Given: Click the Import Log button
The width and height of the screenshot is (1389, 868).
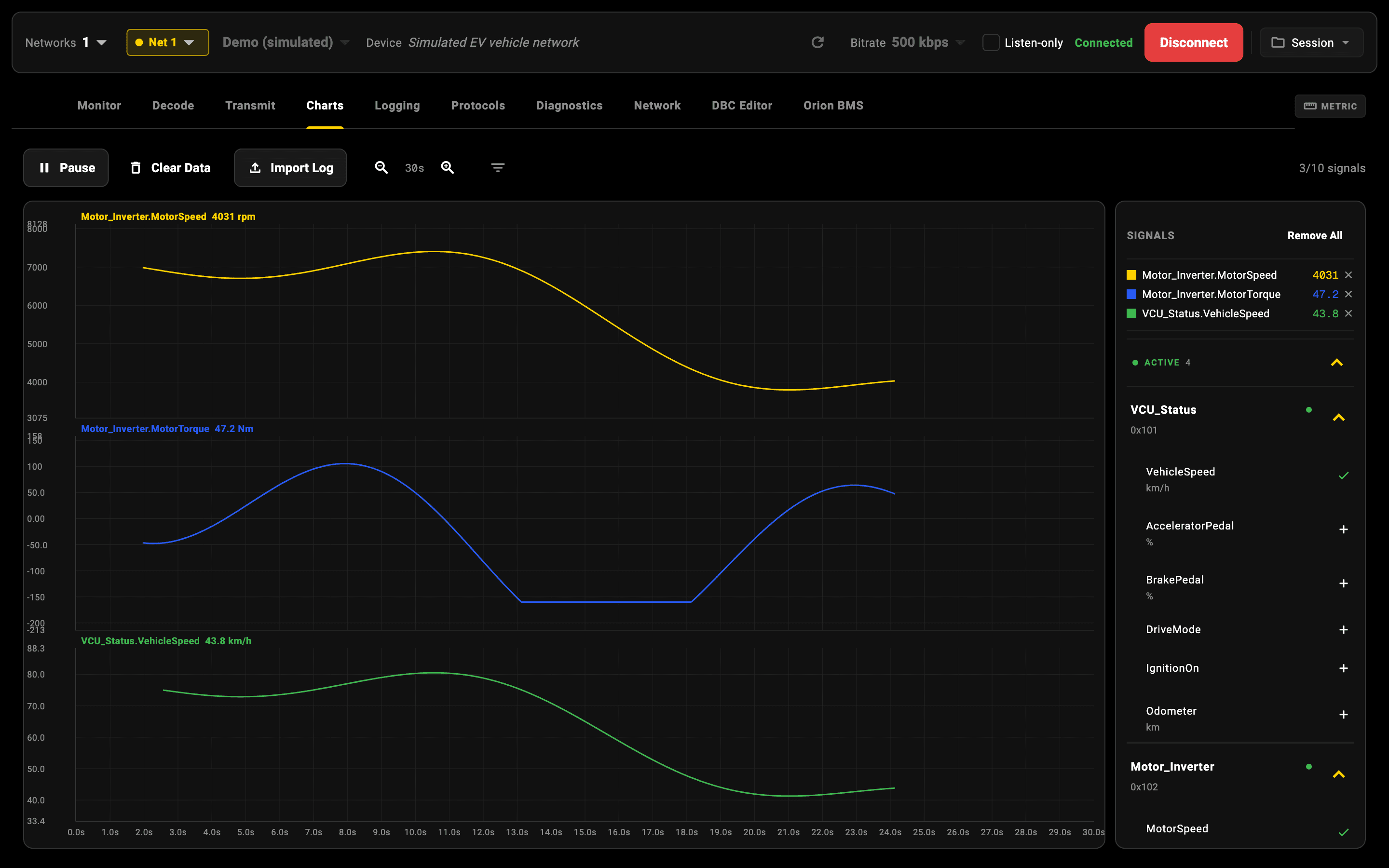Looking at the screenshot, I should click(x=290, y=168).
